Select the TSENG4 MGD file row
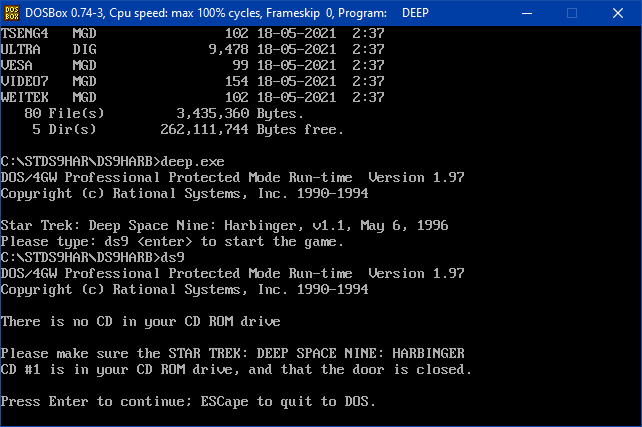This screenshot has height=427, width=642. tap(192, 33)
